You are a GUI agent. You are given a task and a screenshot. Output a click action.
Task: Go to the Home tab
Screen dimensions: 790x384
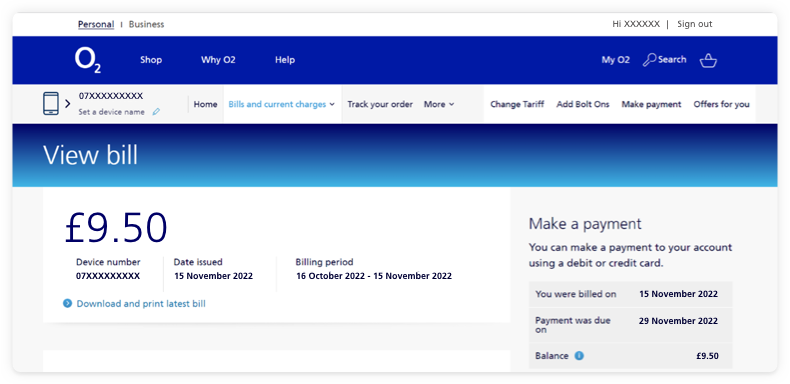click(206, 104)
